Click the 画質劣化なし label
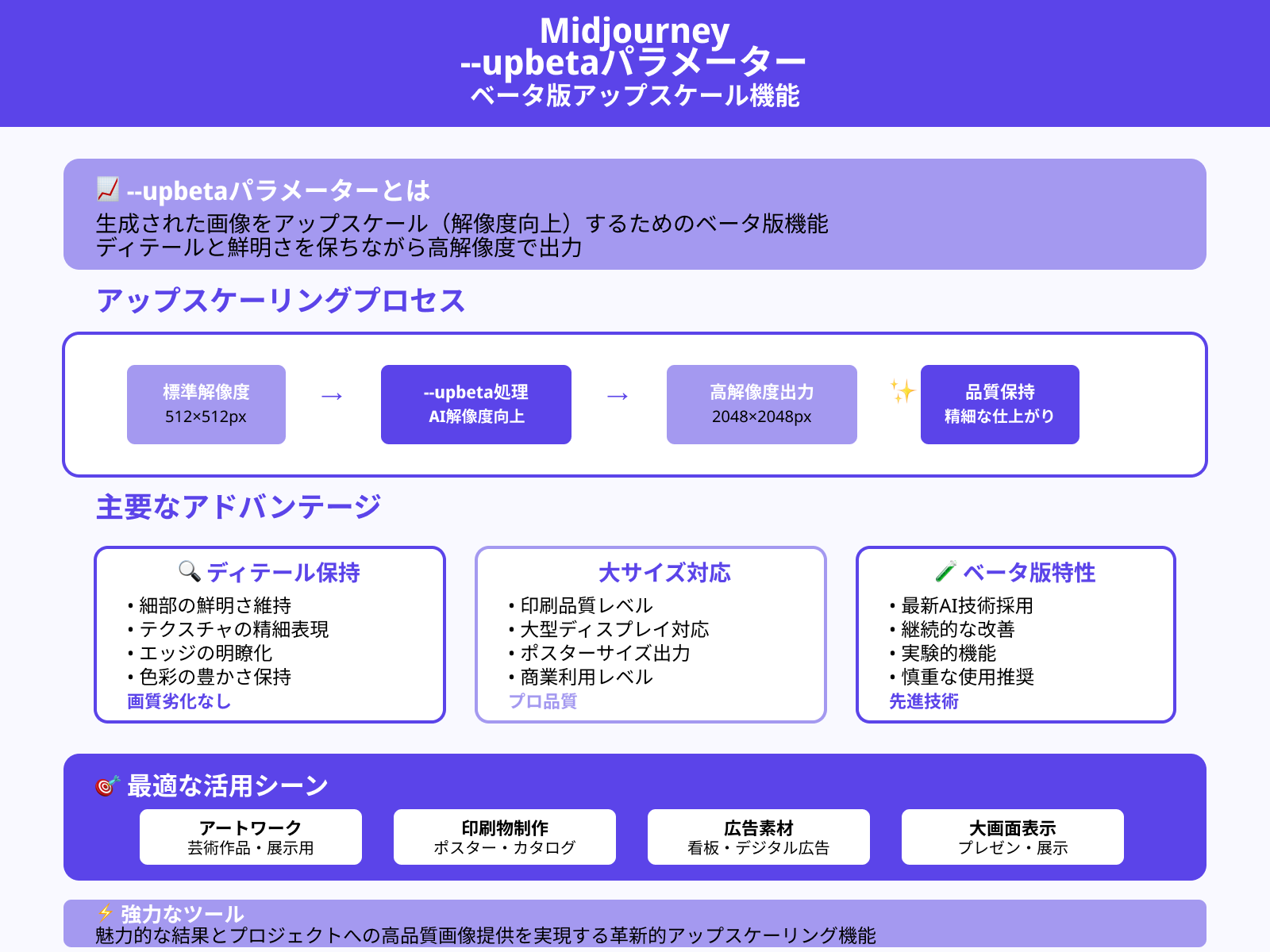1270x952 pixels. [x=179, y=701]
